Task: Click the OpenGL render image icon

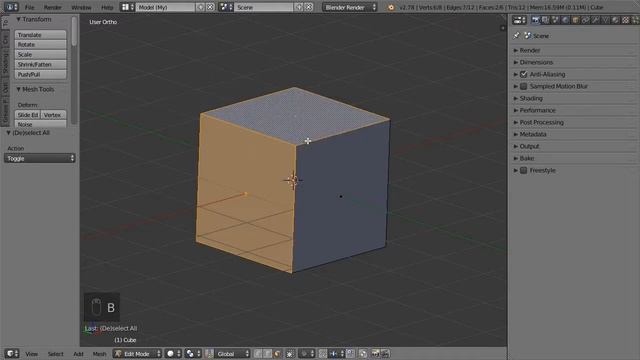Action: pos(376,353)
